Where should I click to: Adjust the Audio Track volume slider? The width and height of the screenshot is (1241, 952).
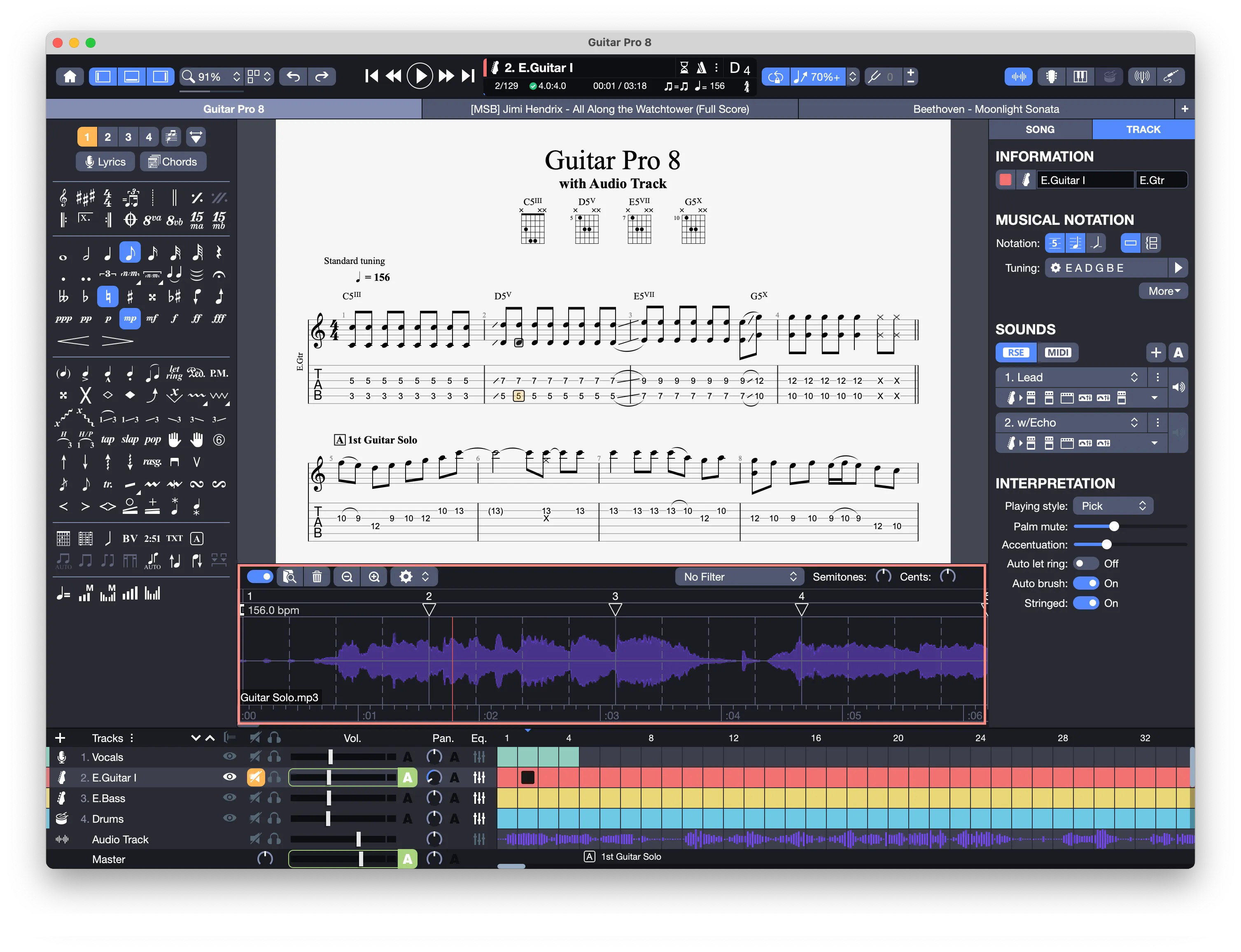tap(343, 839)
